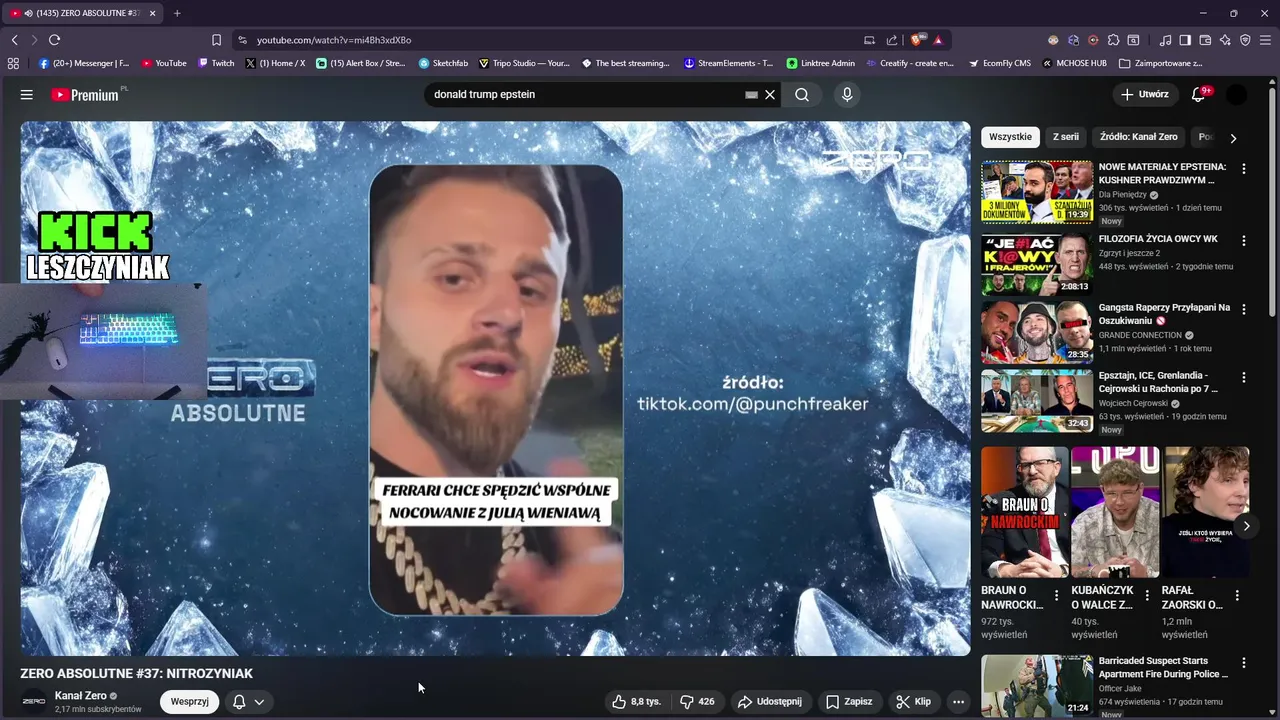
Task: Clear the YouTube search query
Action: tap(770, 94)
